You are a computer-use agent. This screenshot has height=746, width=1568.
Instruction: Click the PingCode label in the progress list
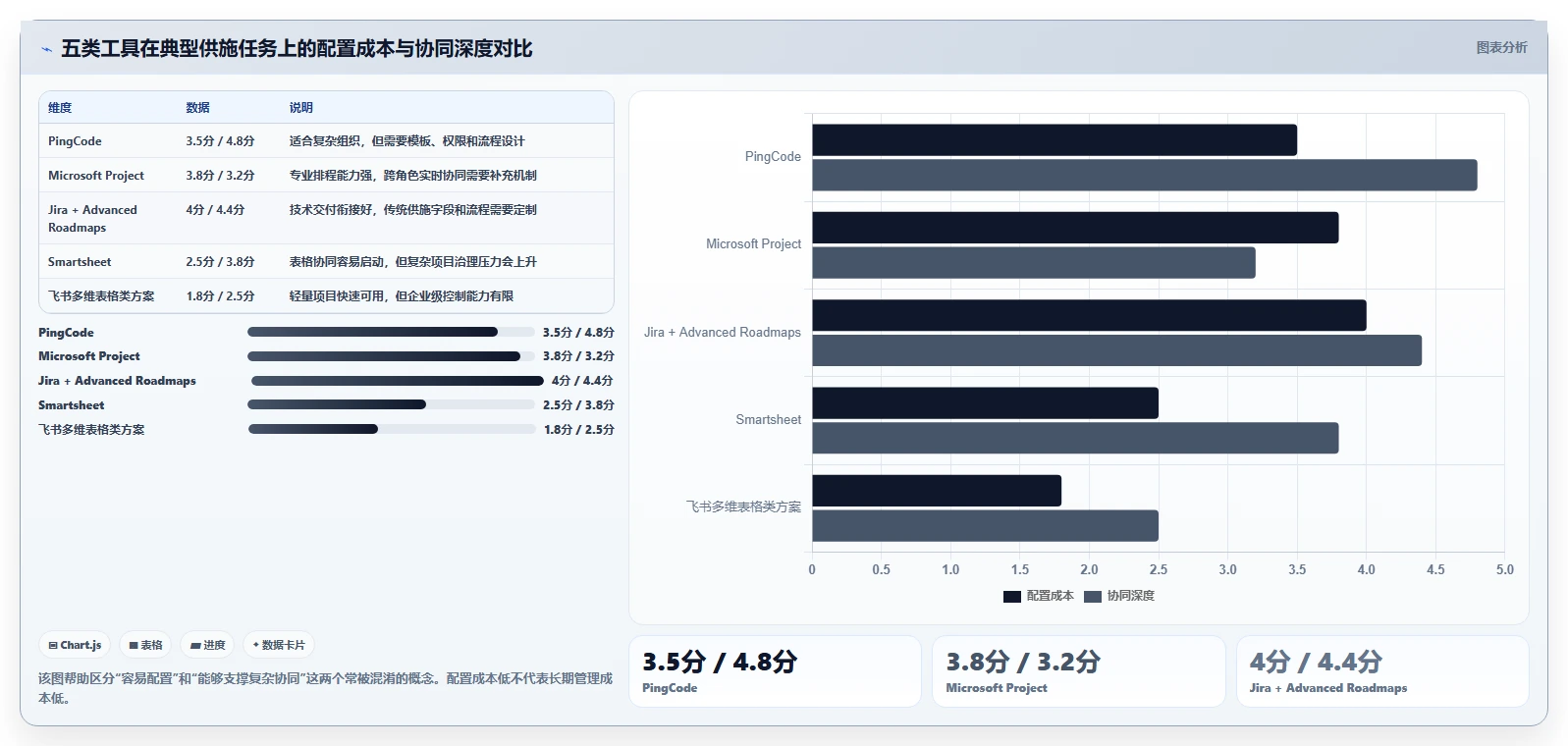coord(66,333)
